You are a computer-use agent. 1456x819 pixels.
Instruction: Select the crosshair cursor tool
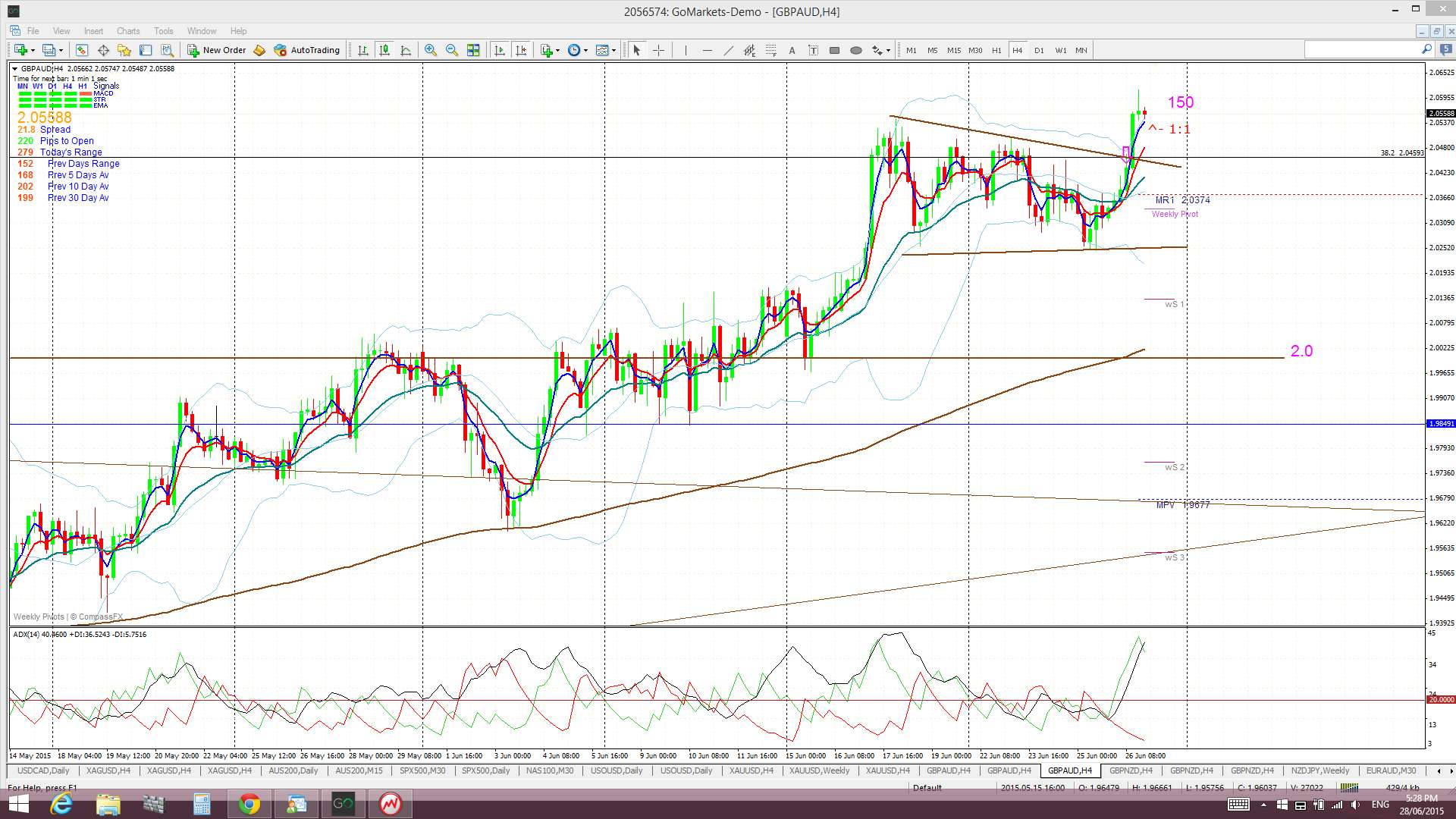pos(658,50)
